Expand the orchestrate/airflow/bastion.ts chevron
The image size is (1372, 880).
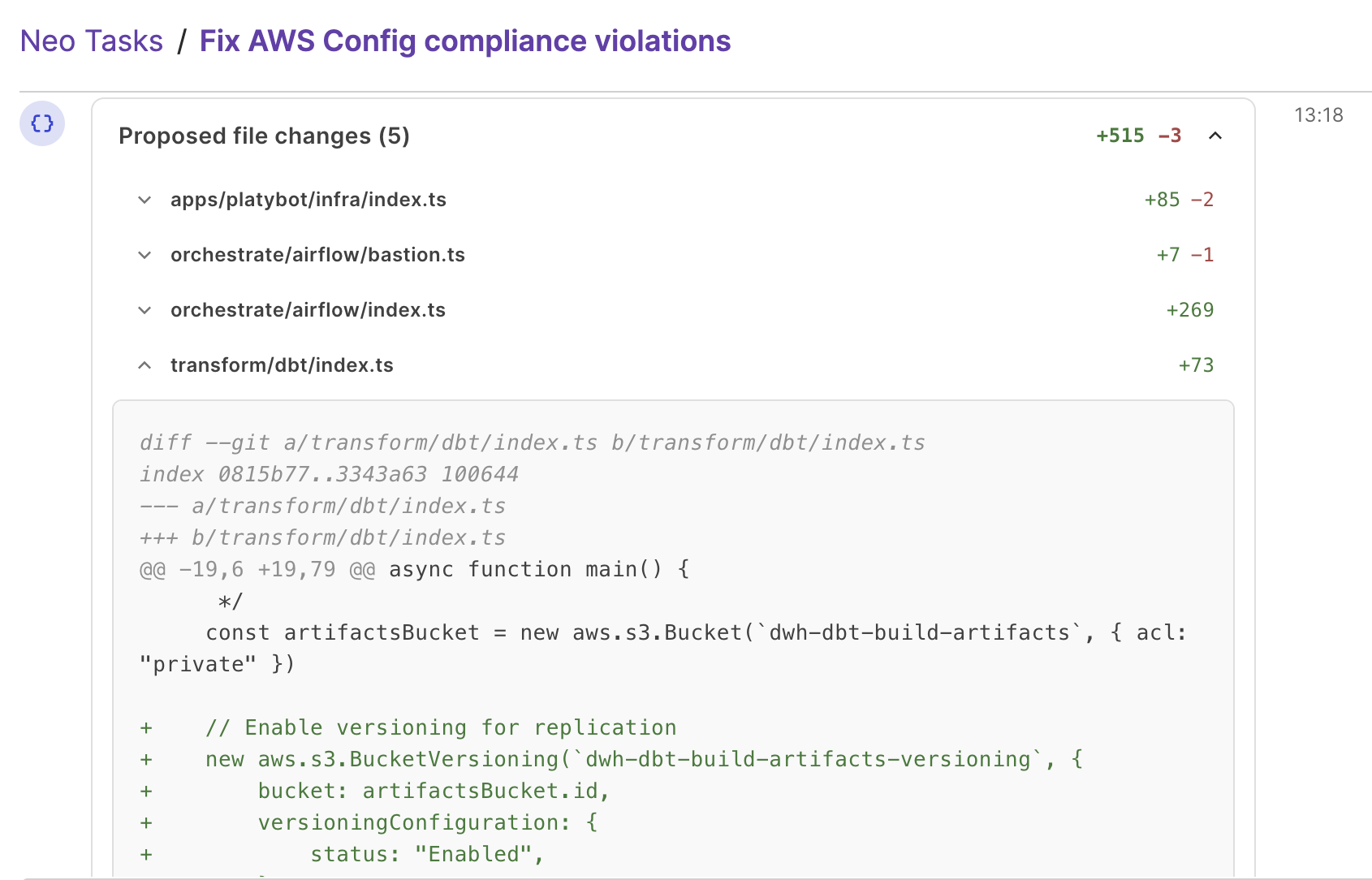point(145,255)
